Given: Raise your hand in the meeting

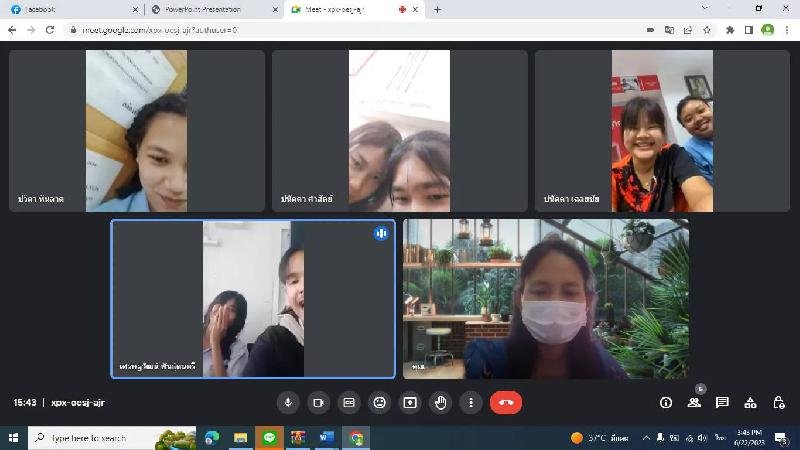Looking at the screenshot, I should pos(440,402).
